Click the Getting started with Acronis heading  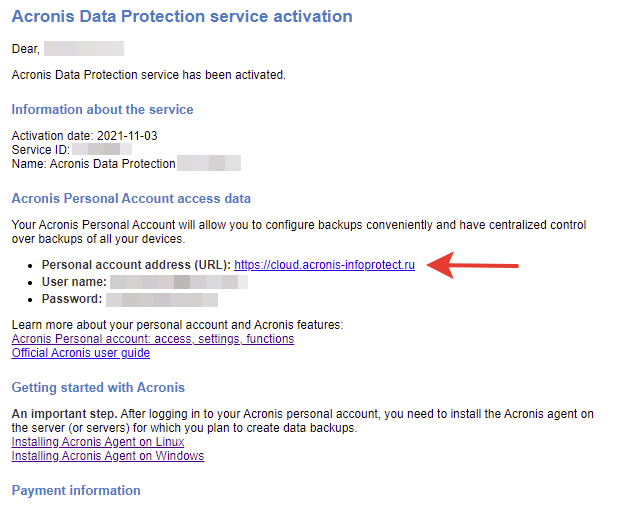[98, 387]
